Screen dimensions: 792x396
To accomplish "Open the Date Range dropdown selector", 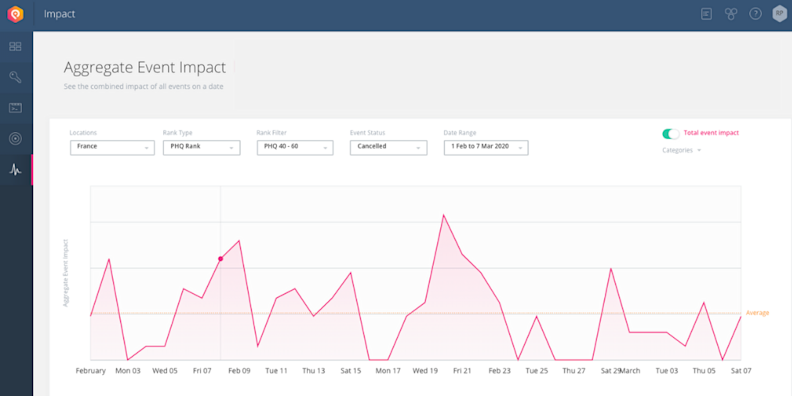I will point(486,147).
